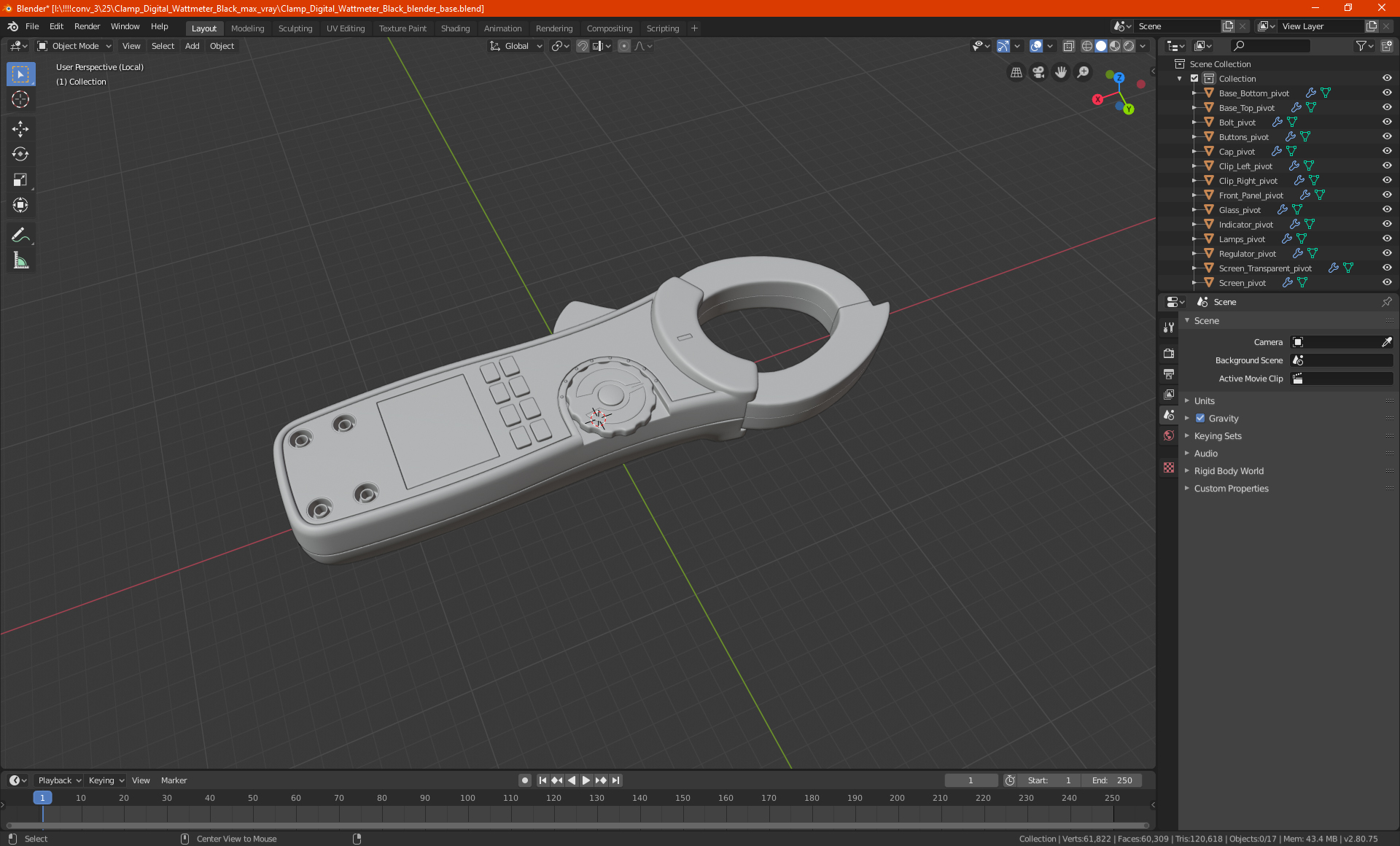Click the pan view hand icon
This screenshot has width=1400, height=846.
[1061, 72]
